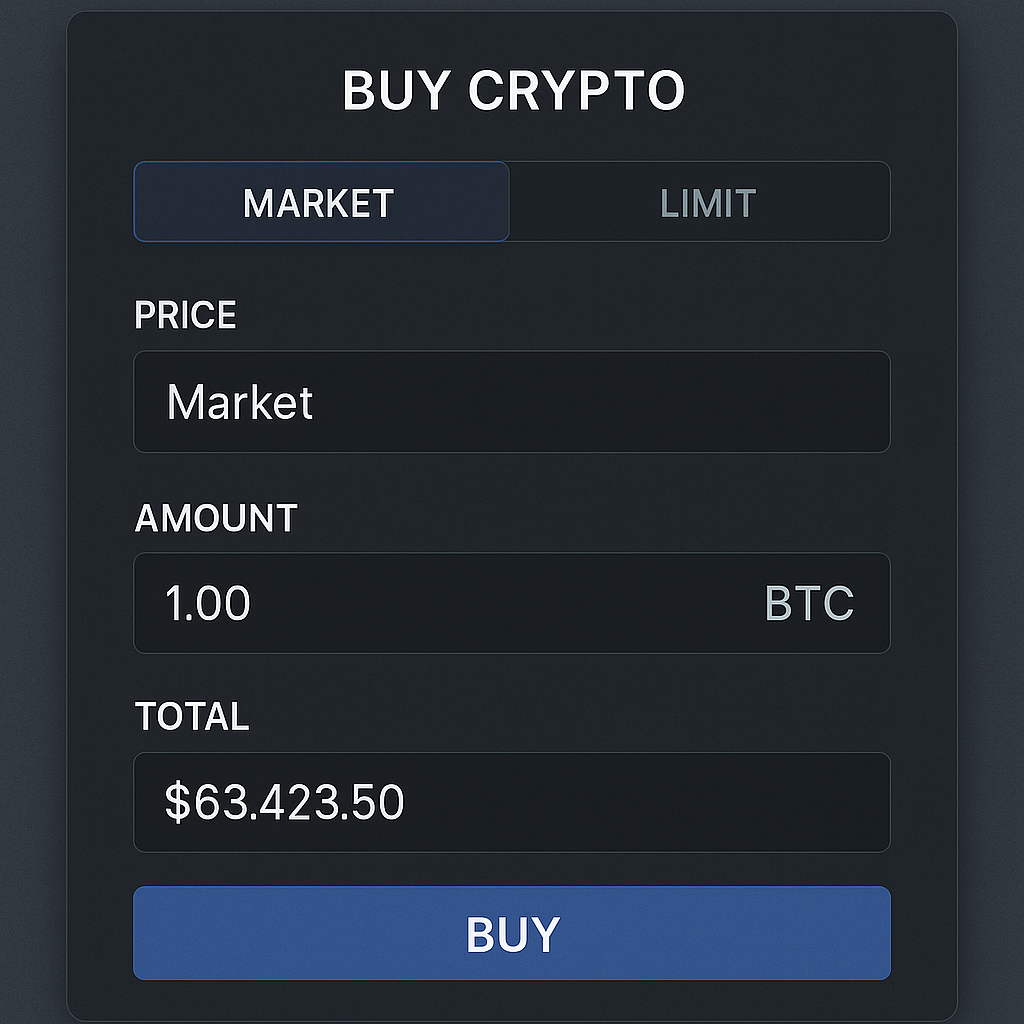Viewport: 1024px width, 1024px height.
Task: Open the currency selector showing BTC
Action: (x=808, y=603)
